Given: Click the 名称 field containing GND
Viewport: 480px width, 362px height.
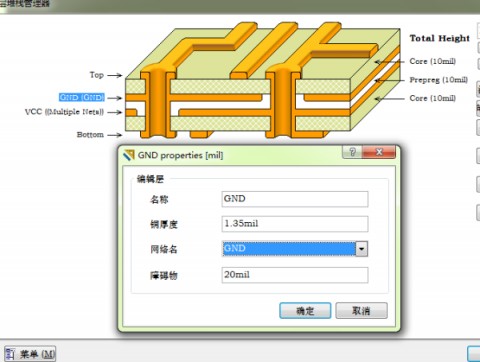Looking at the screenshot, I should click(x=295, y=199).
